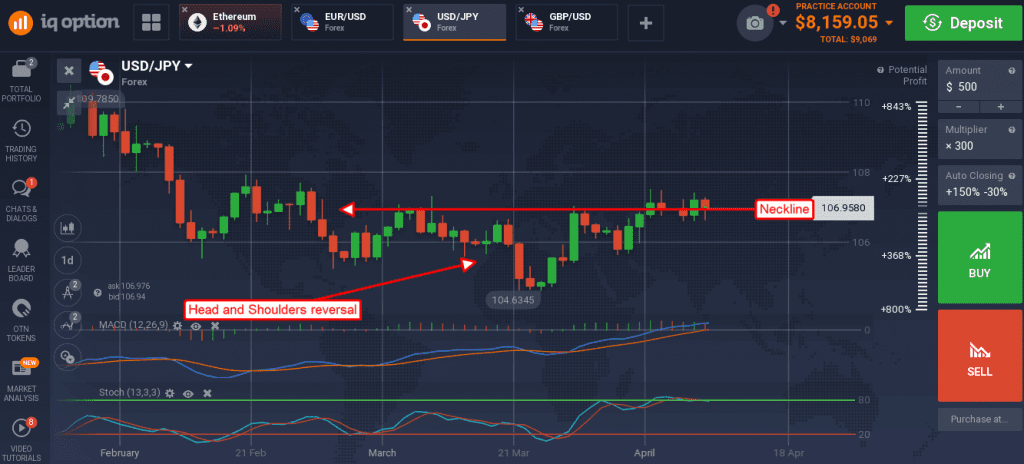Image resolution: width=1024 pixels, height=464 pixels.
Task: Open the Auto Closing +150% -30% settings
Action: tap(980, 184)
